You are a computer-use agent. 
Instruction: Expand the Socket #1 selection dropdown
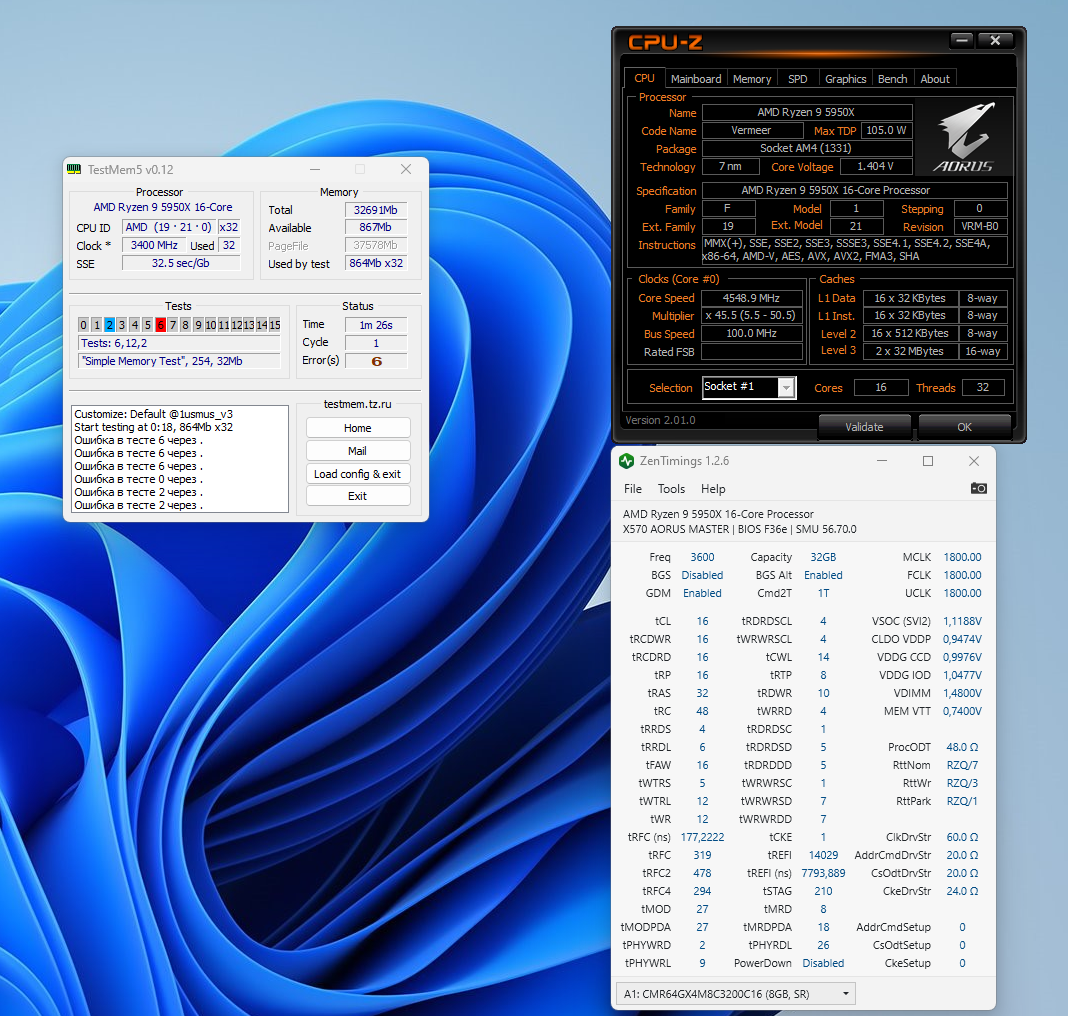click(786, 387)
